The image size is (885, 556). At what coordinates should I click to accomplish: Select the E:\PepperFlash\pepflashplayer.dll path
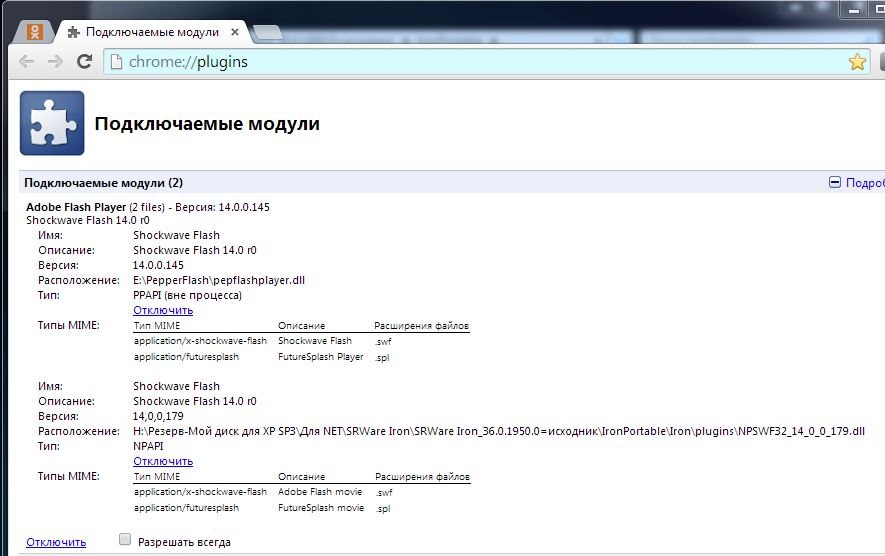(219, 281)
